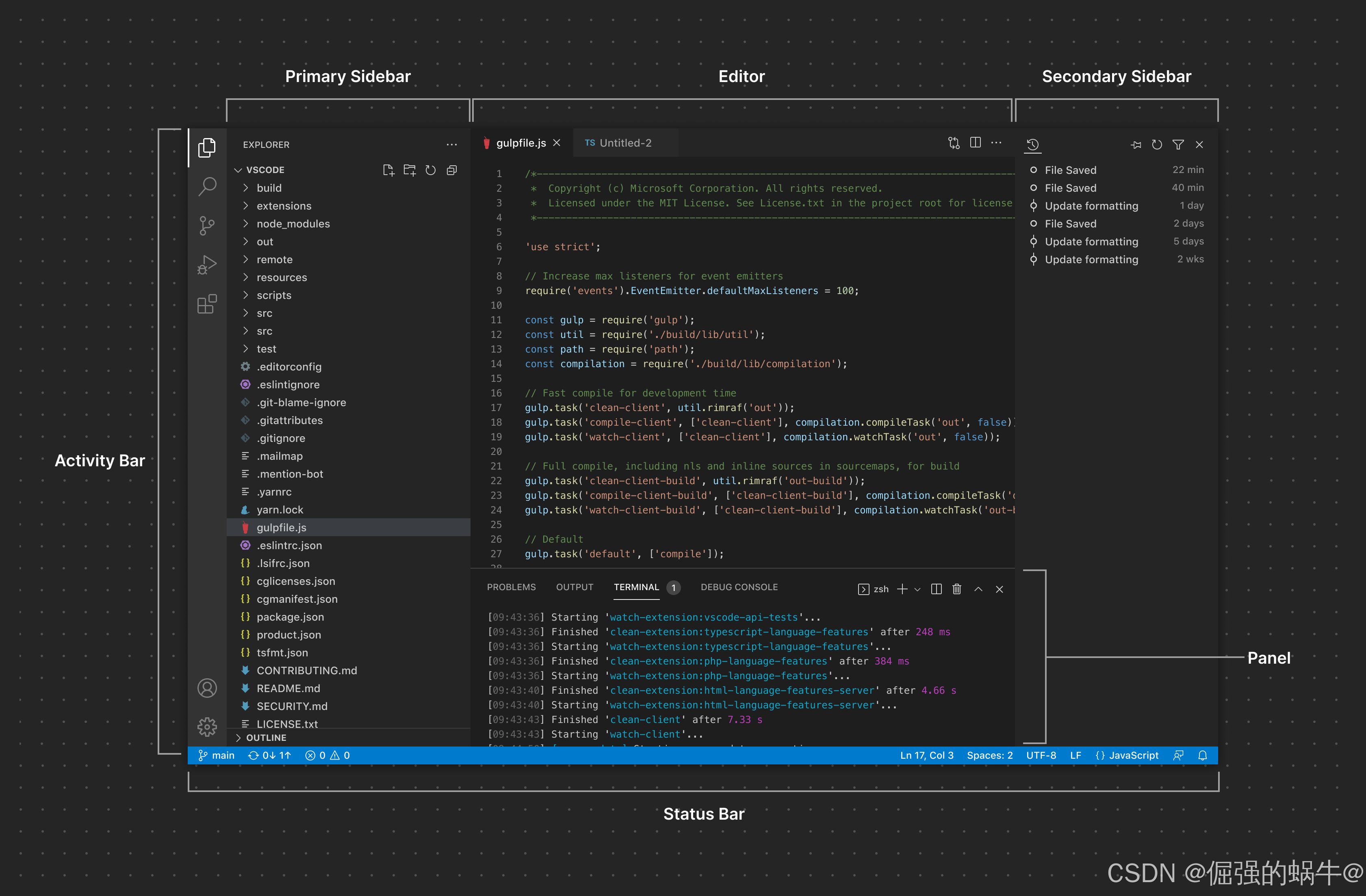Click the Split Editor Right icon
Screen dimensions: 1366x896
point(975,143)
